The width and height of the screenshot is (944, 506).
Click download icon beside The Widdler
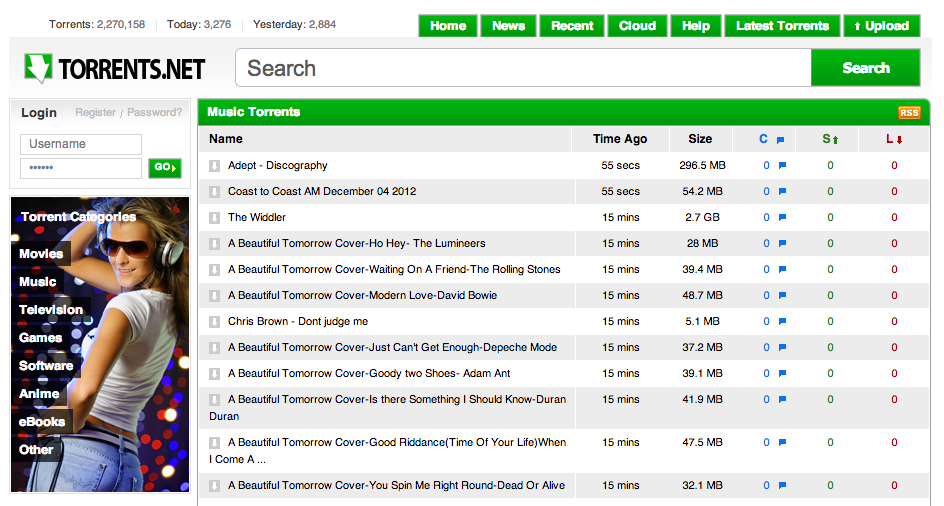214,217
